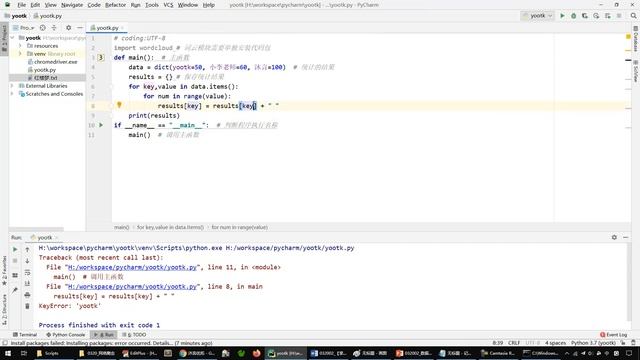This screenshot has height=360, width=640.
Task: Open Project panel gear settings
Action: pyautogui.click(x=68, y=27)
